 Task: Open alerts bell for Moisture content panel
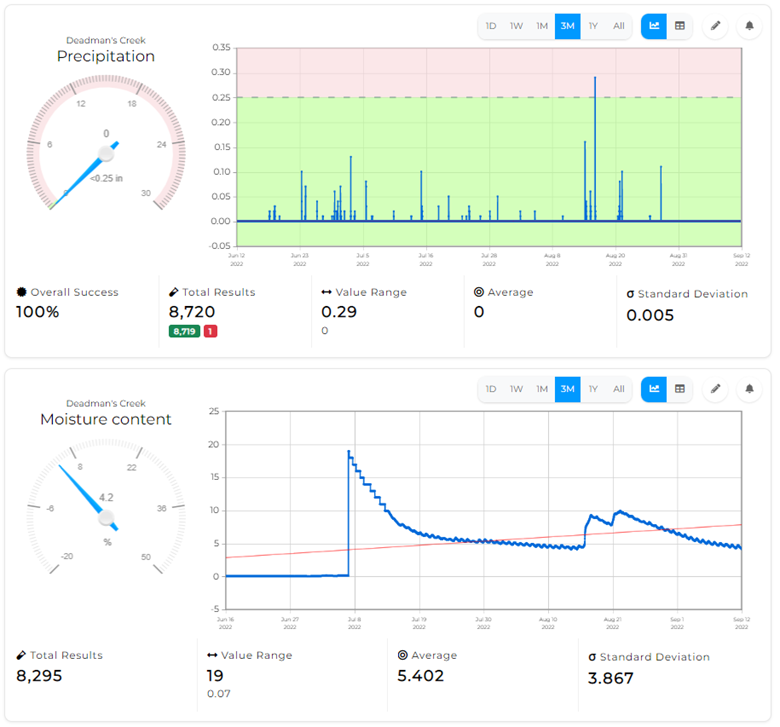[749, 389]
